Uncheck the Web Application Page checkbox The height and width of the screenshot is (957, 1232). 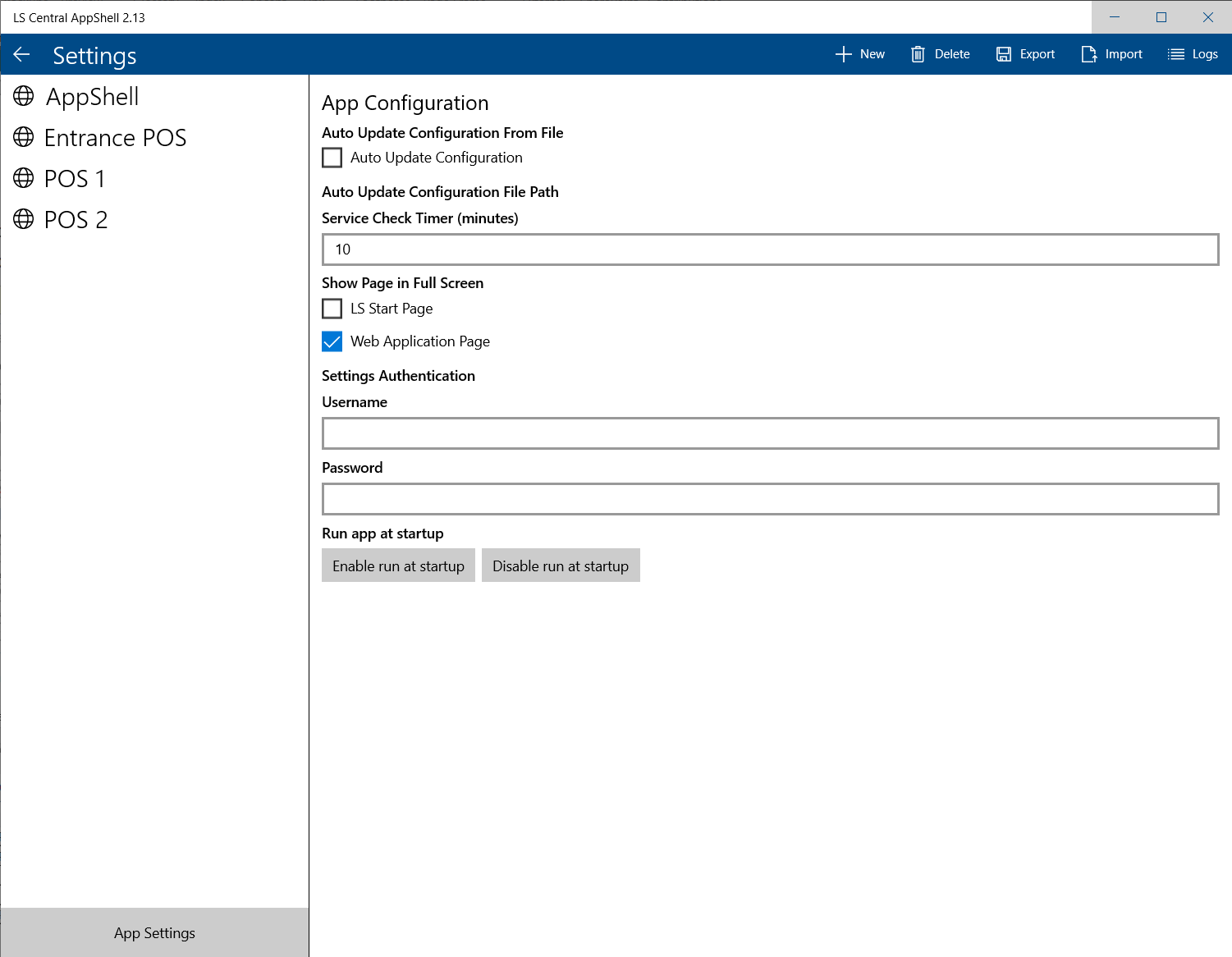pyautogui.click(x=332, y=341)
